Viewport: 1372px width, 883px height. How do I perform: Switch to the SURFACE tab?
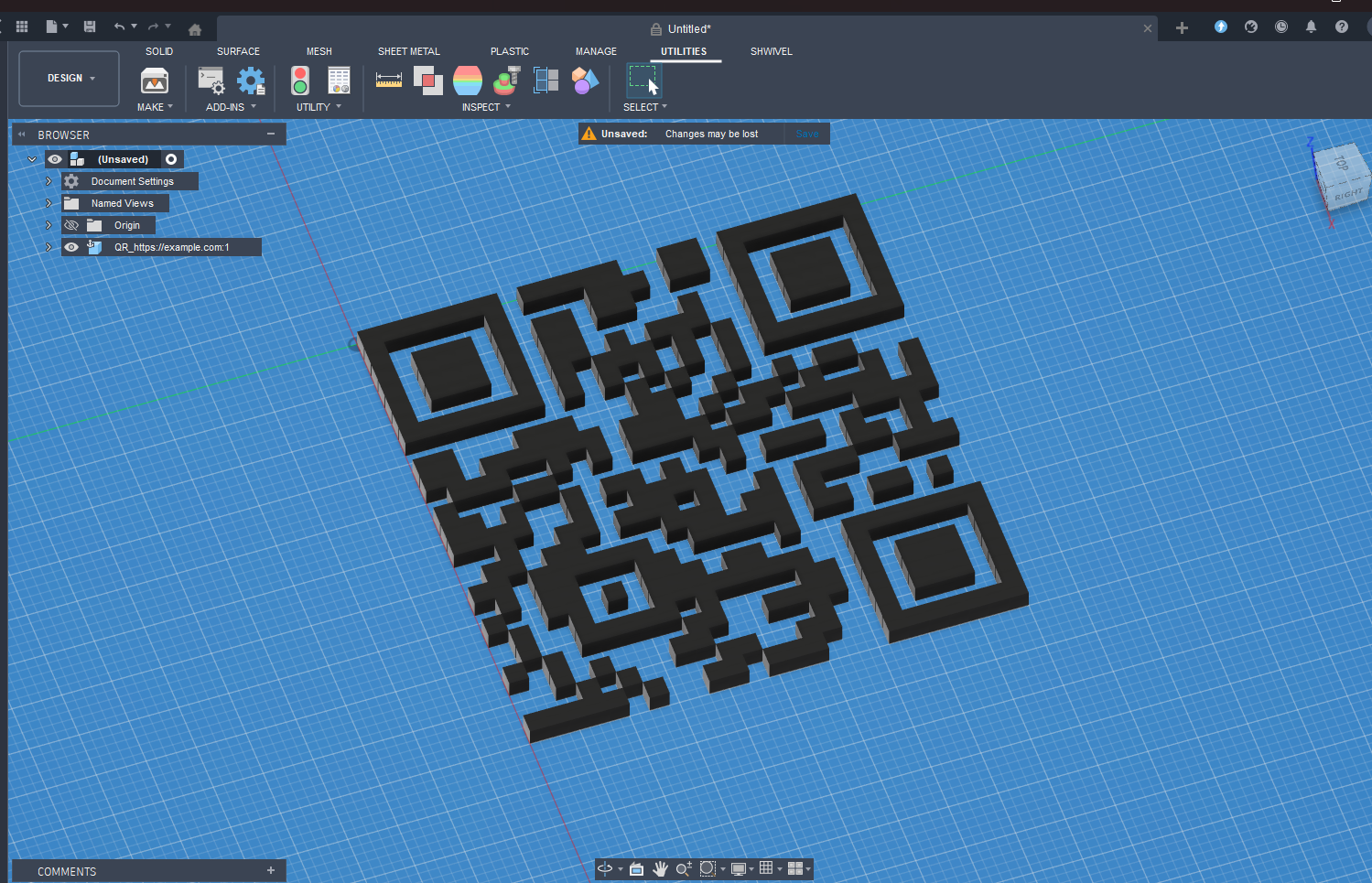click(x=238, y=51)
